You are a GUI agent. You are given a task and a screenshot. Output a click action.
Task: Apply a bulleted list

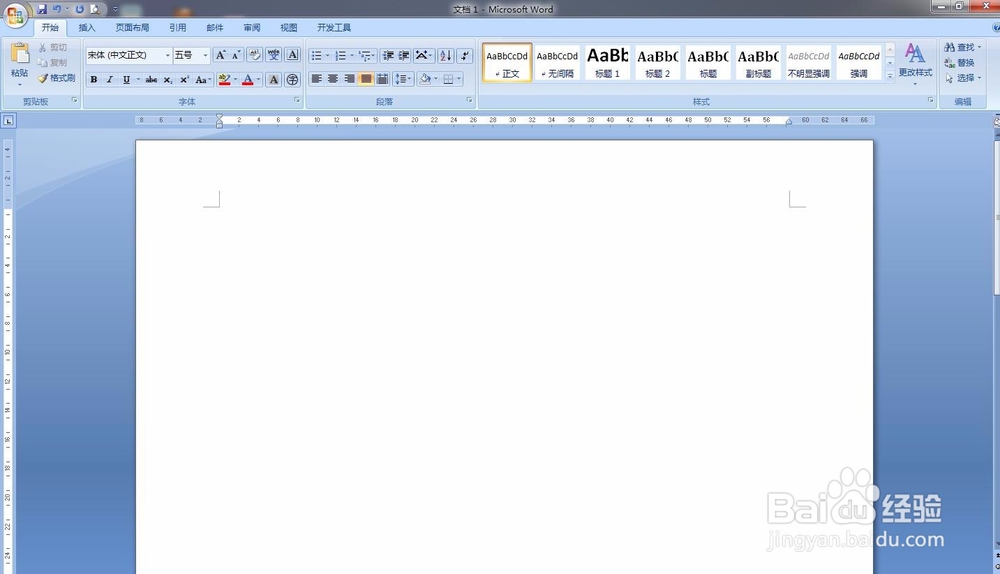316,55
